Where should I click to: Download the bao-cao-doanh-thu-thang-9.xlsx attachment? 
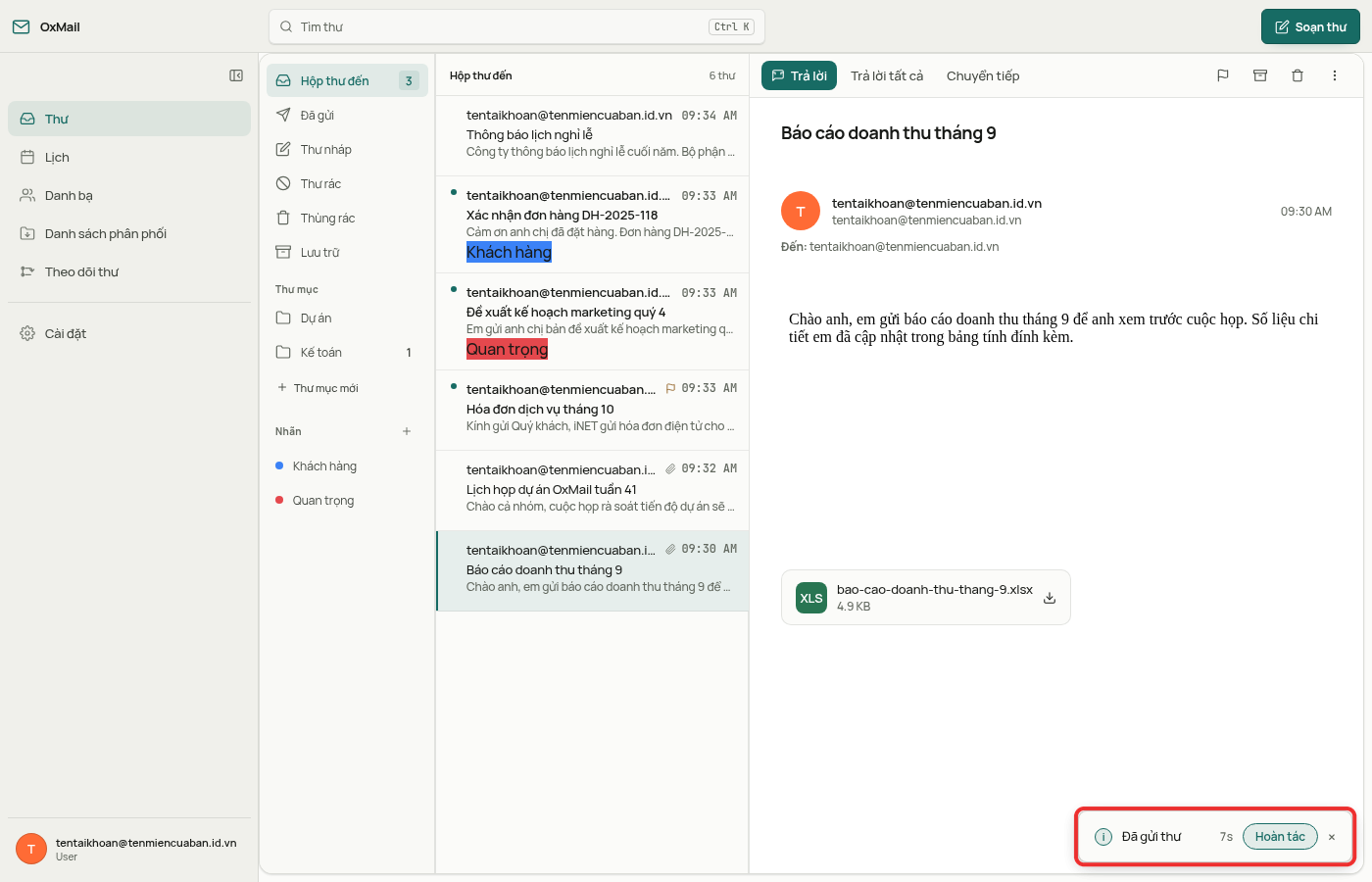1050,598
